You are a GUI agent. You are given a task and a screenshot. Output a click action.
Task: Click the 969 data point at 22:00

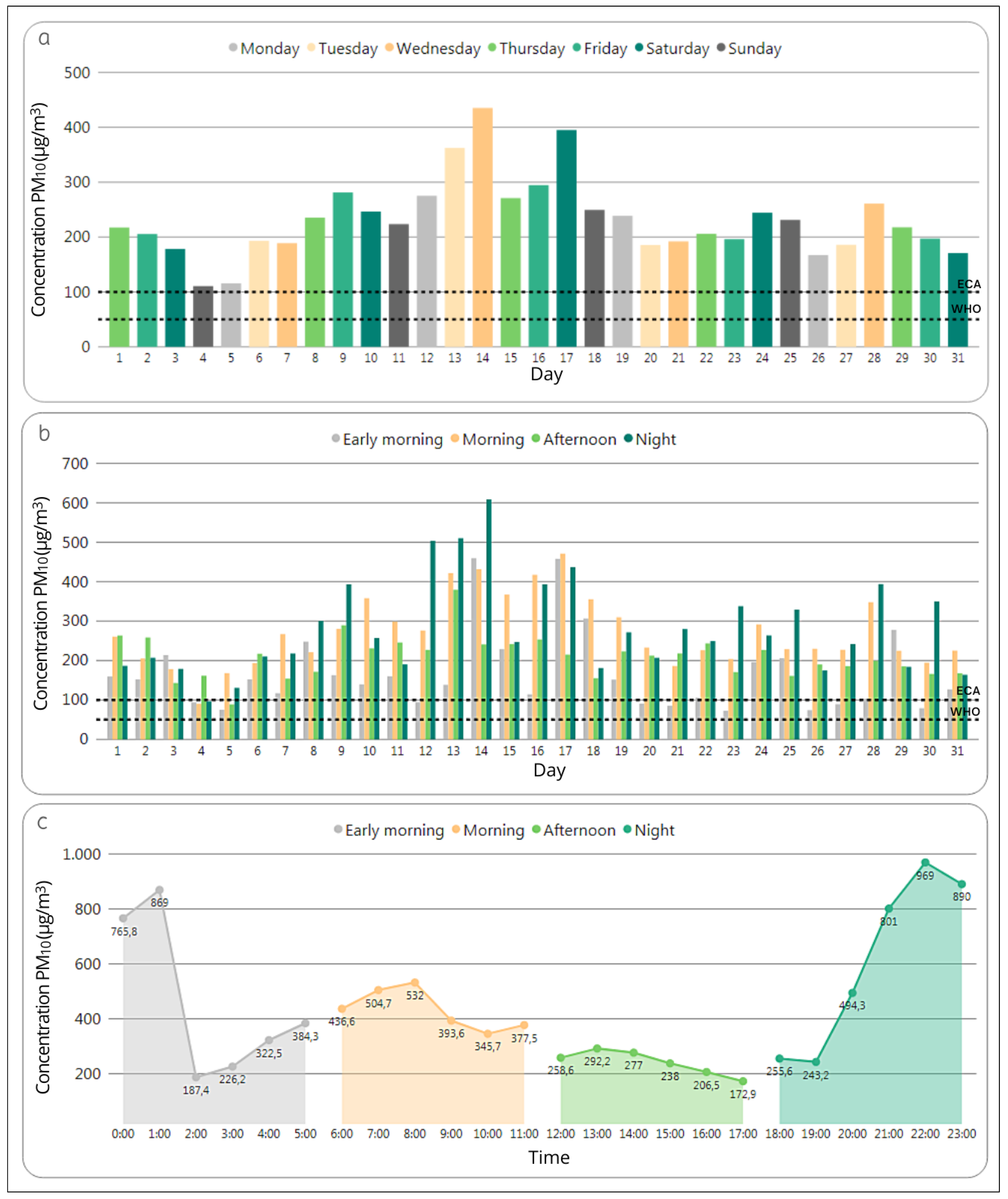[925, 863]
